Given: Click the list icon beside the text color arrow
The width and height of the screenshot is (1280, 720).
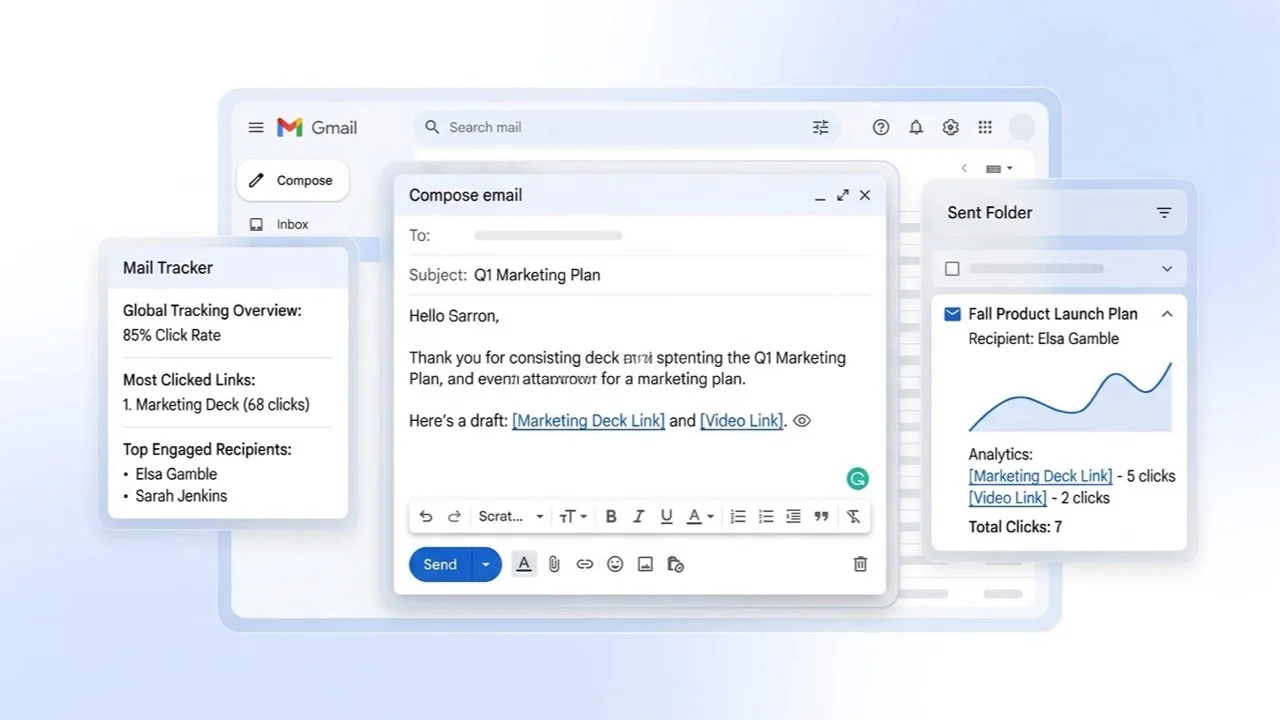Looking at the screenshot, I should (738, 516).
